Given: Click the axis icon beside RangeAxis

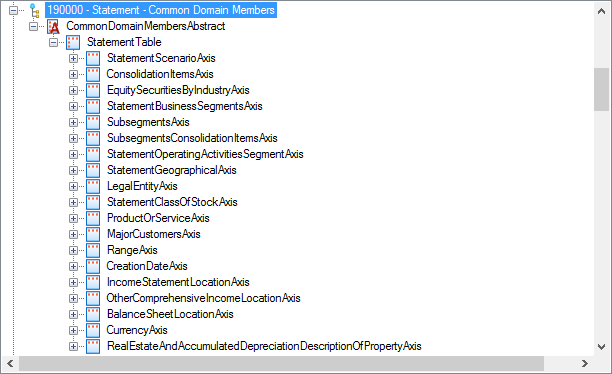Looking at the screenshot, I should [93, 250].
